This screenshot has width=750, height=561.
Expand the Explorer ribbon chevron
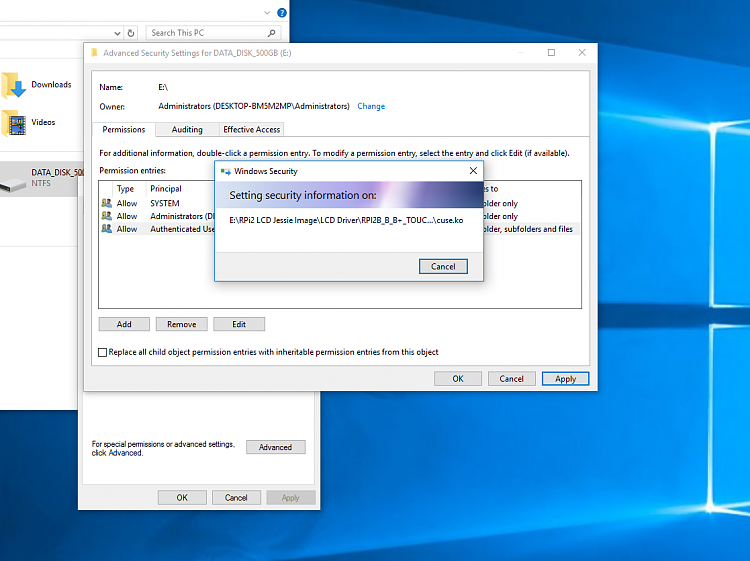[267, 13]
